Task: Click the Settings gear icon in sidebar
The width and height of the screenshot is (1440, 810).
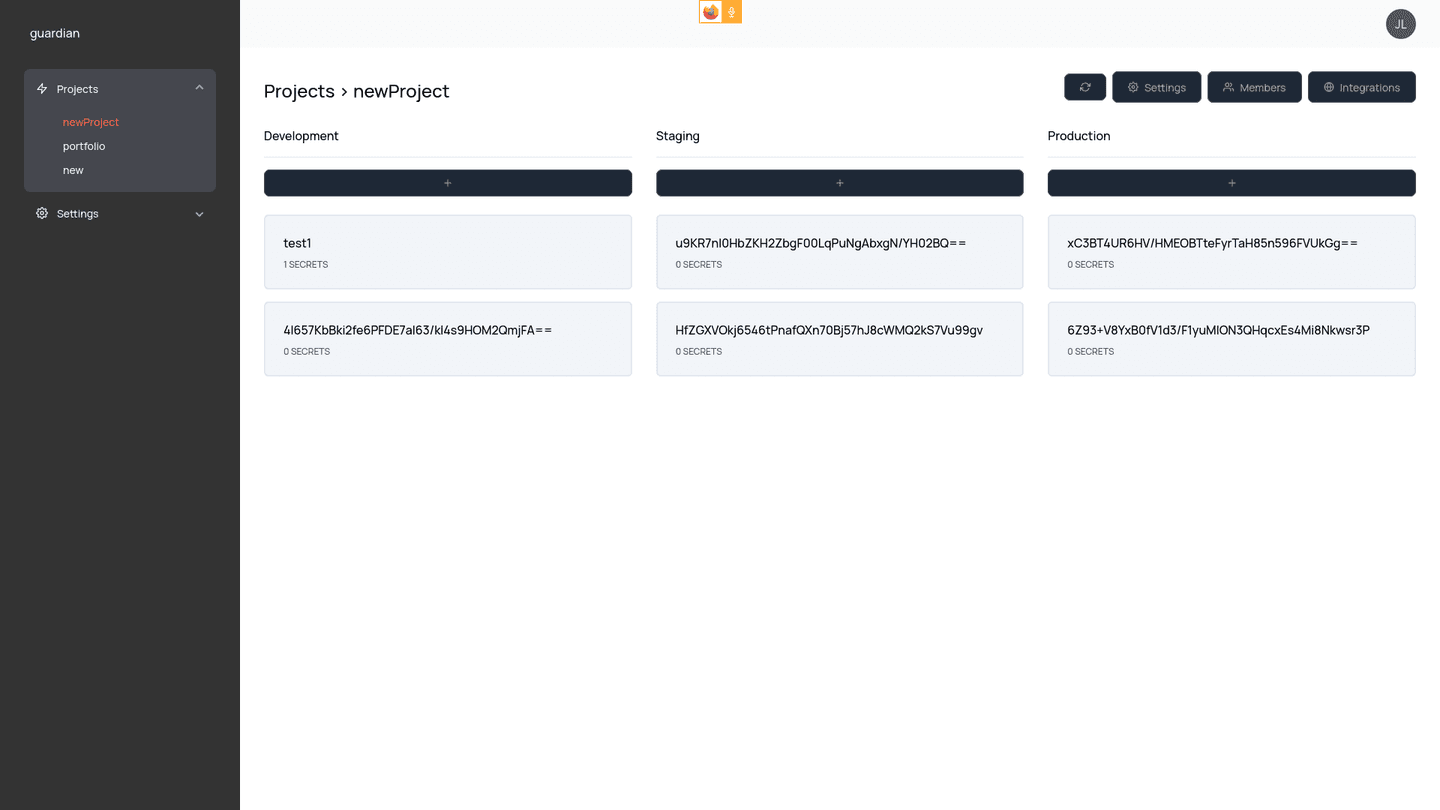Action: [x=42, y=213]
